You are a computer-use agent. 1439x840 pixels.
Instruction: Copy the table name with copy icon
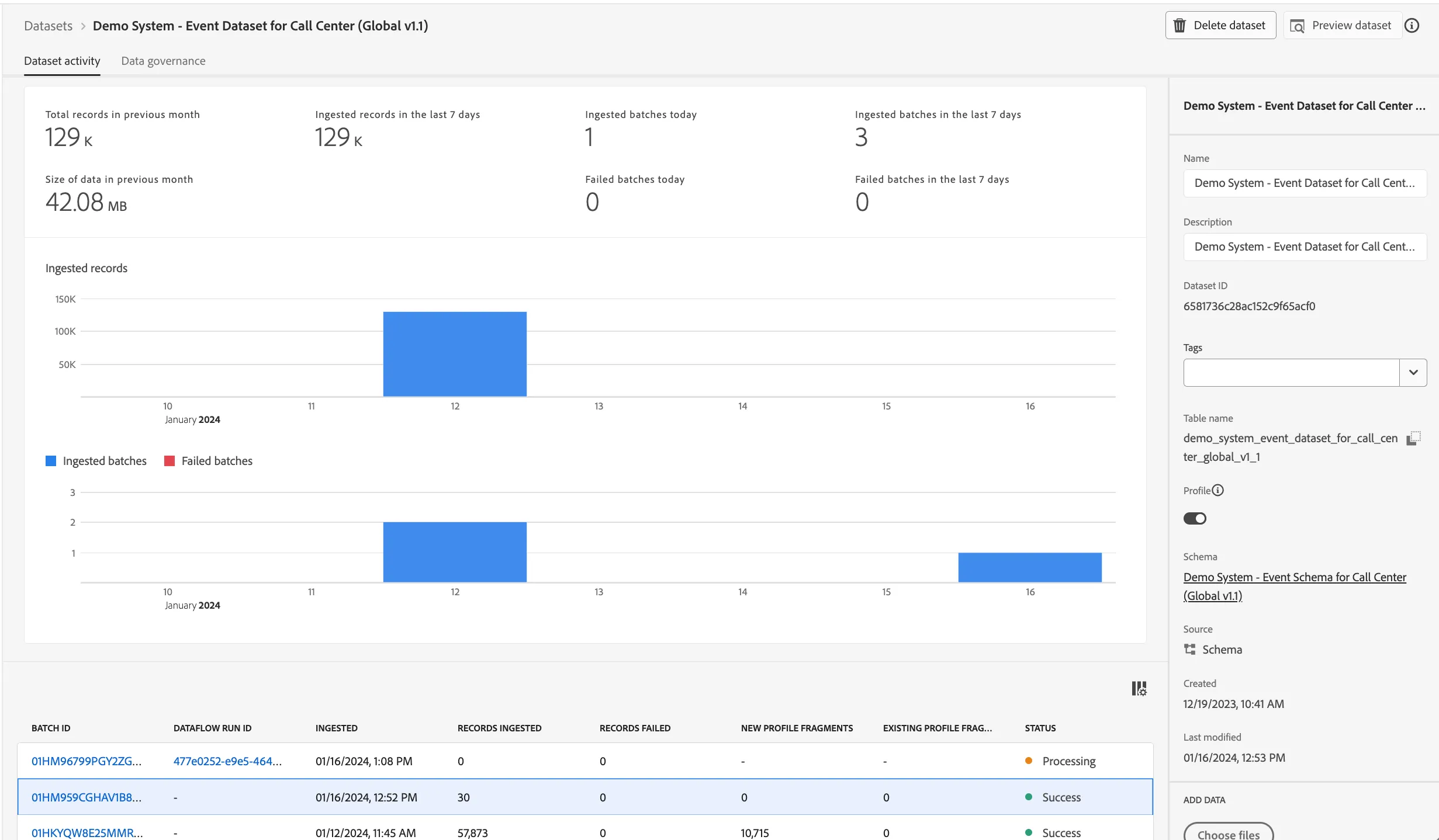(1413, 438)
